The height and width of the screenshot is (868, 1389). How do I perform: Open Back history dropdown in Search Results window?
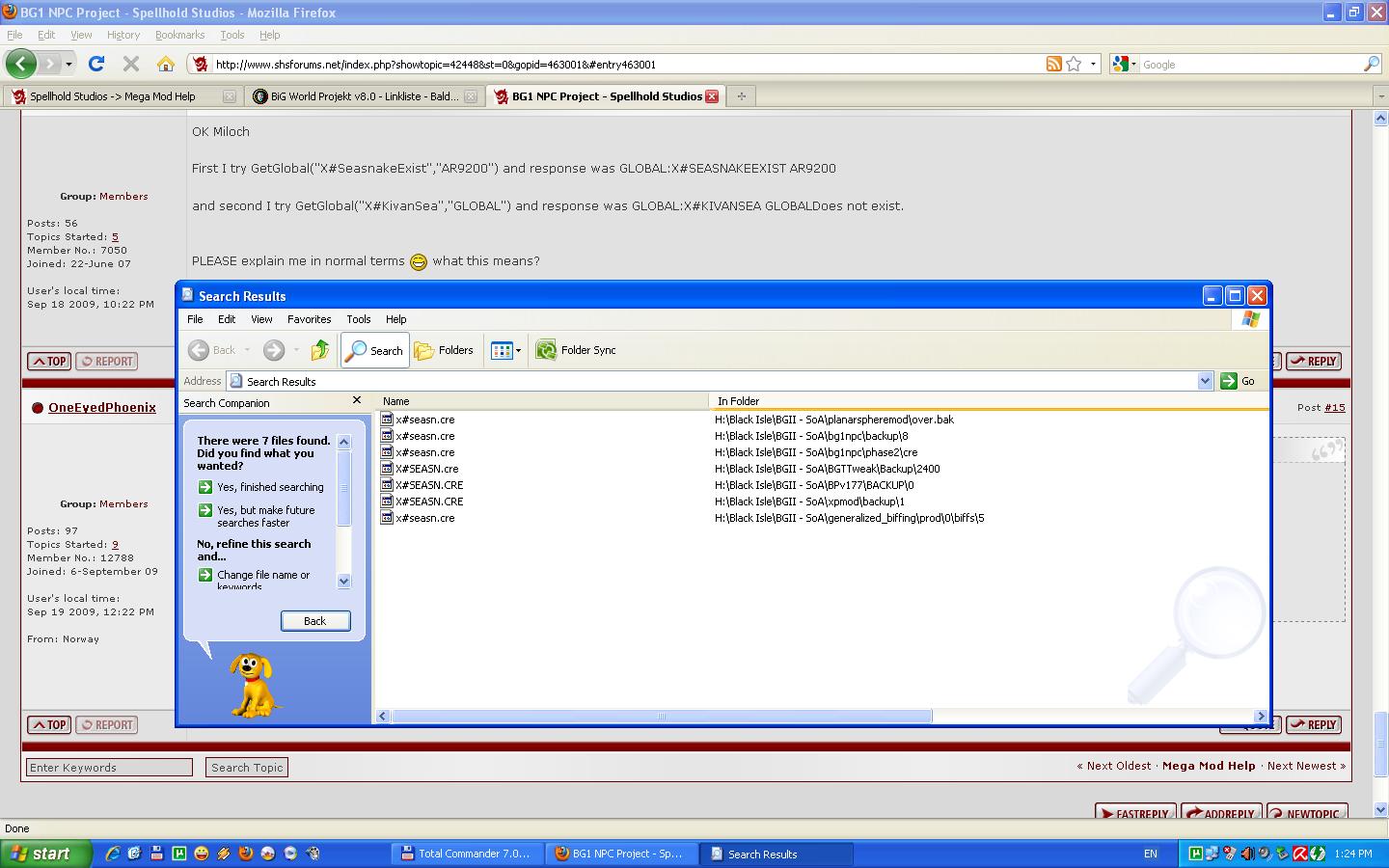pos(247,350)
